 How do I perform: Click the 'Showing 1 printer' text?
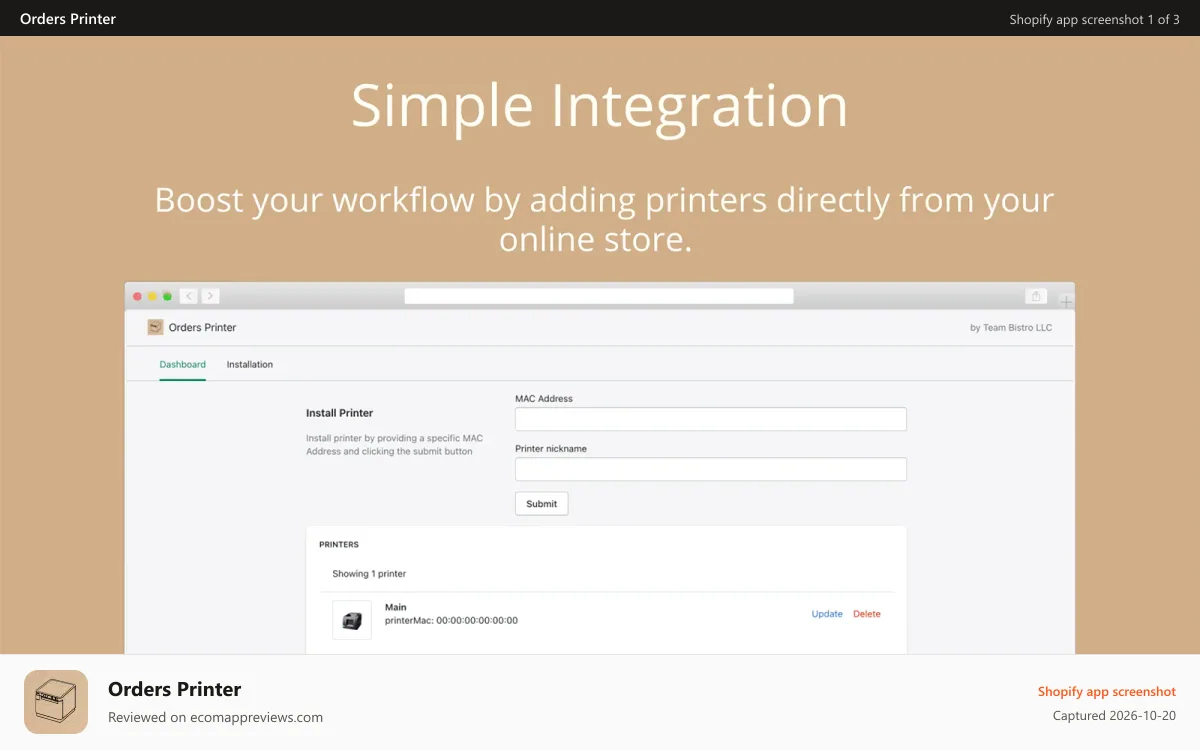coord(369,574)
